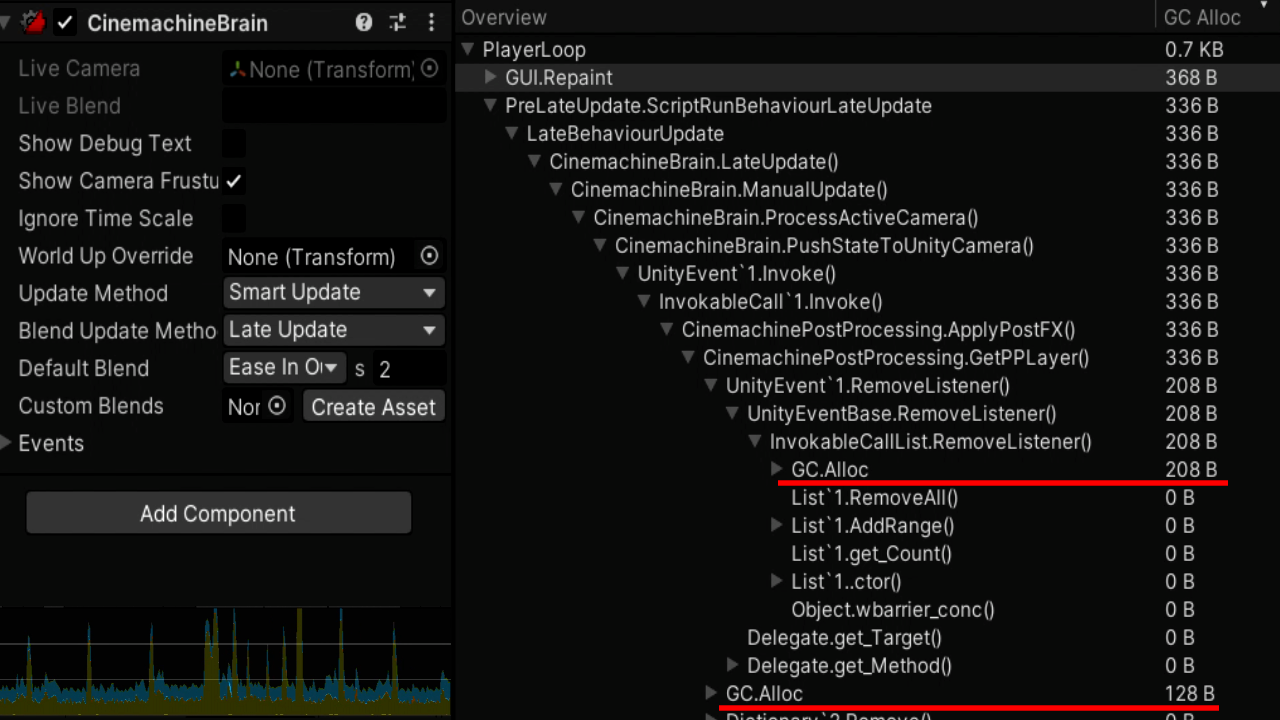This screenshot has height=720, width=1280.
Task: Collapse the PlayerLoop tree row arrow
Action: (x=468, y=49)
